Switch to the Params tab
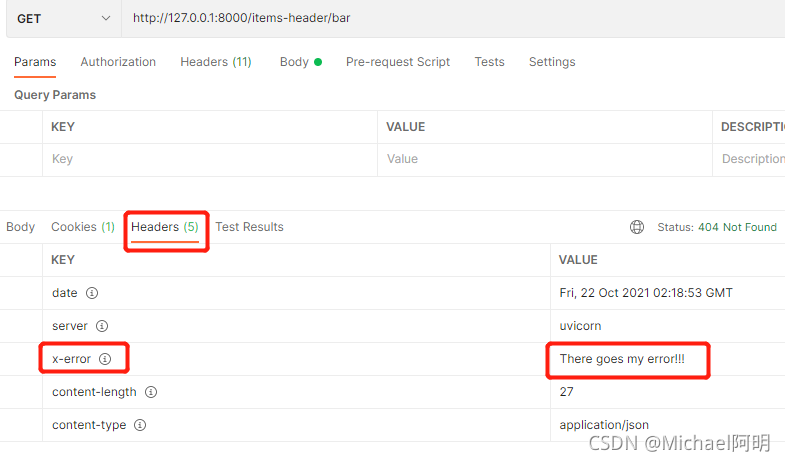 (x=35, y=62)
